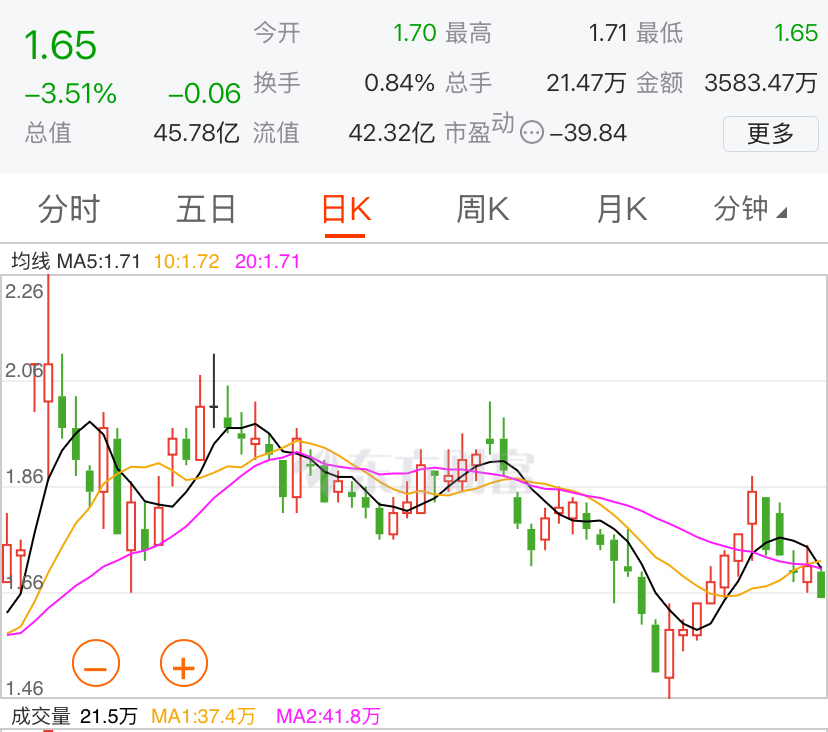Tap the MA1:37.4万 volume average label
The image size is (828, 732).
click(x=203, y=717)
